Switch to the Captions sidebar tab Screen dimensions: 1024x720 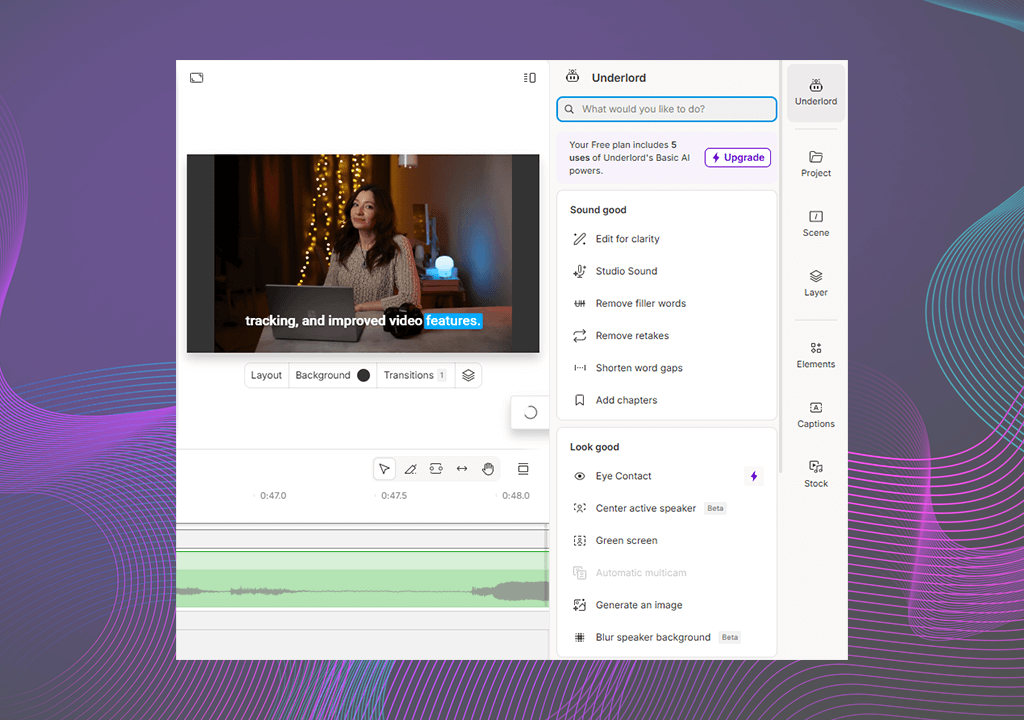point(816,414)
